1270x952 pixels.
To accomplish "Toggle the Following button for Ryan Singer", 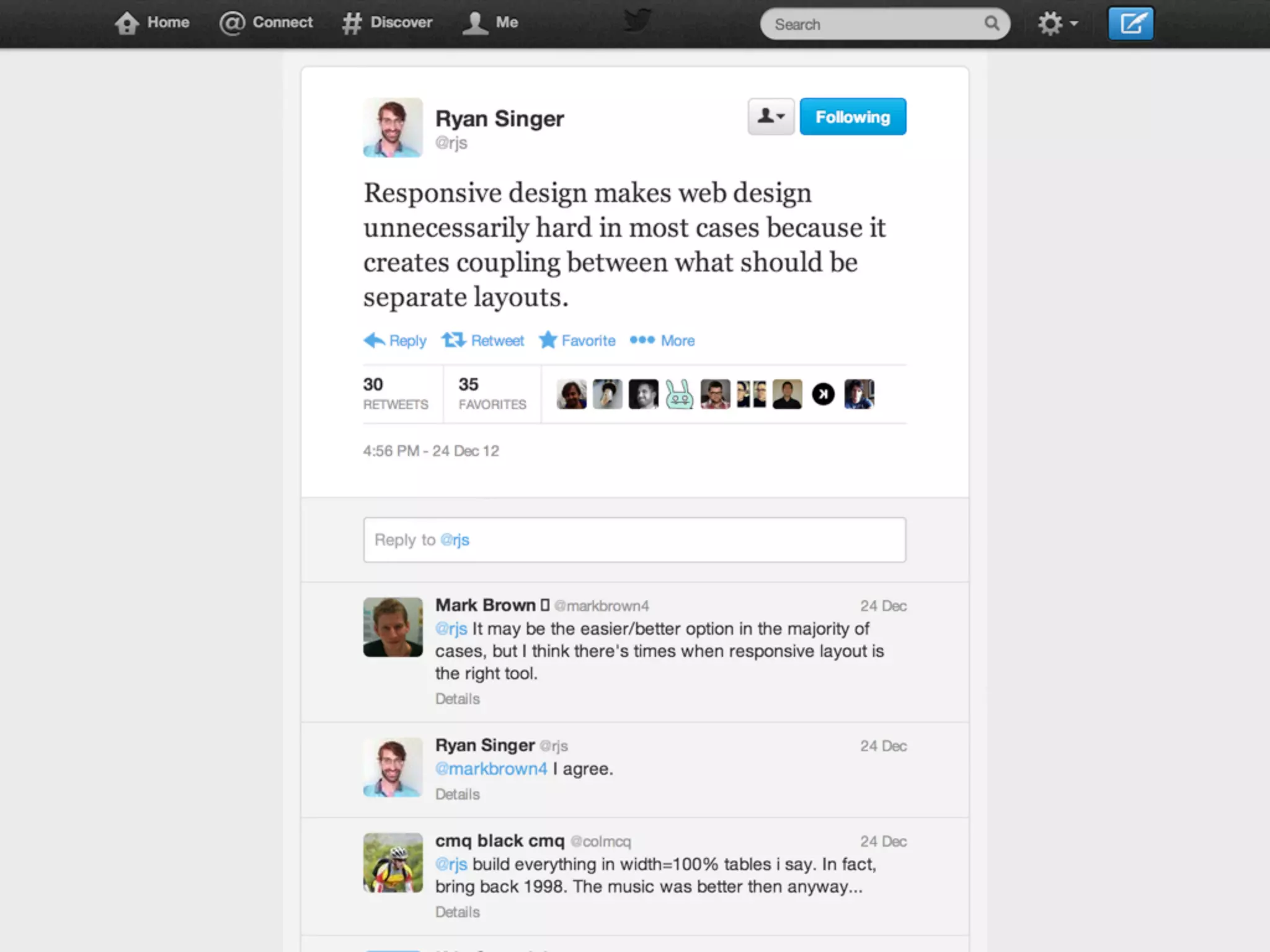I will [x=853, y=117].
